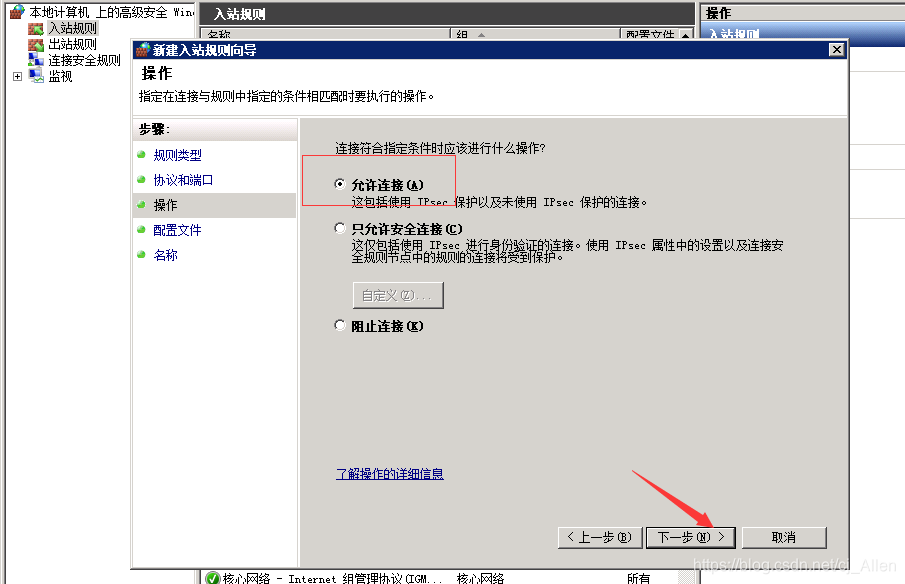Image resolution: width=905 pixels, height=584 pixels.
Task: Open 连接安全规则 via its computer icon
Action: 35,58
